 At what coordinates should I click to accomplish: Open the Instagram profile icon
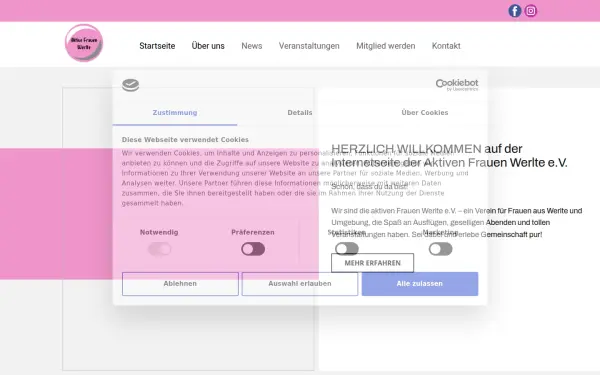coord(530,11)
